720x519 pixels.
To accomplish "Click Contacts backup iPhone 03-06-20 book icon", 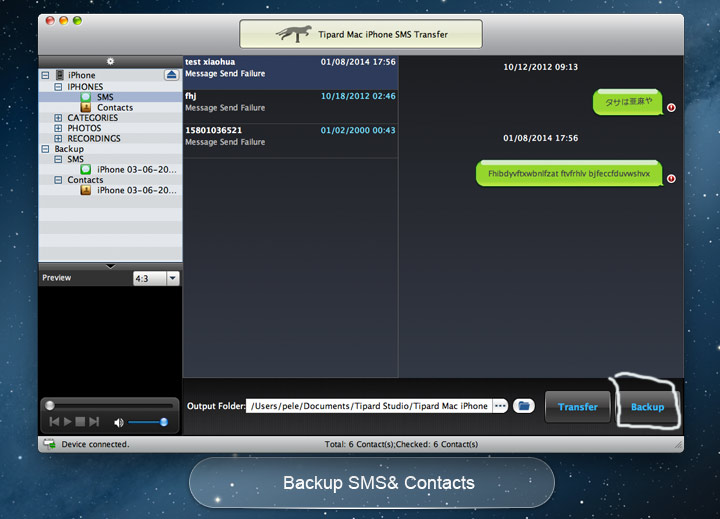I will click(85, 190).
